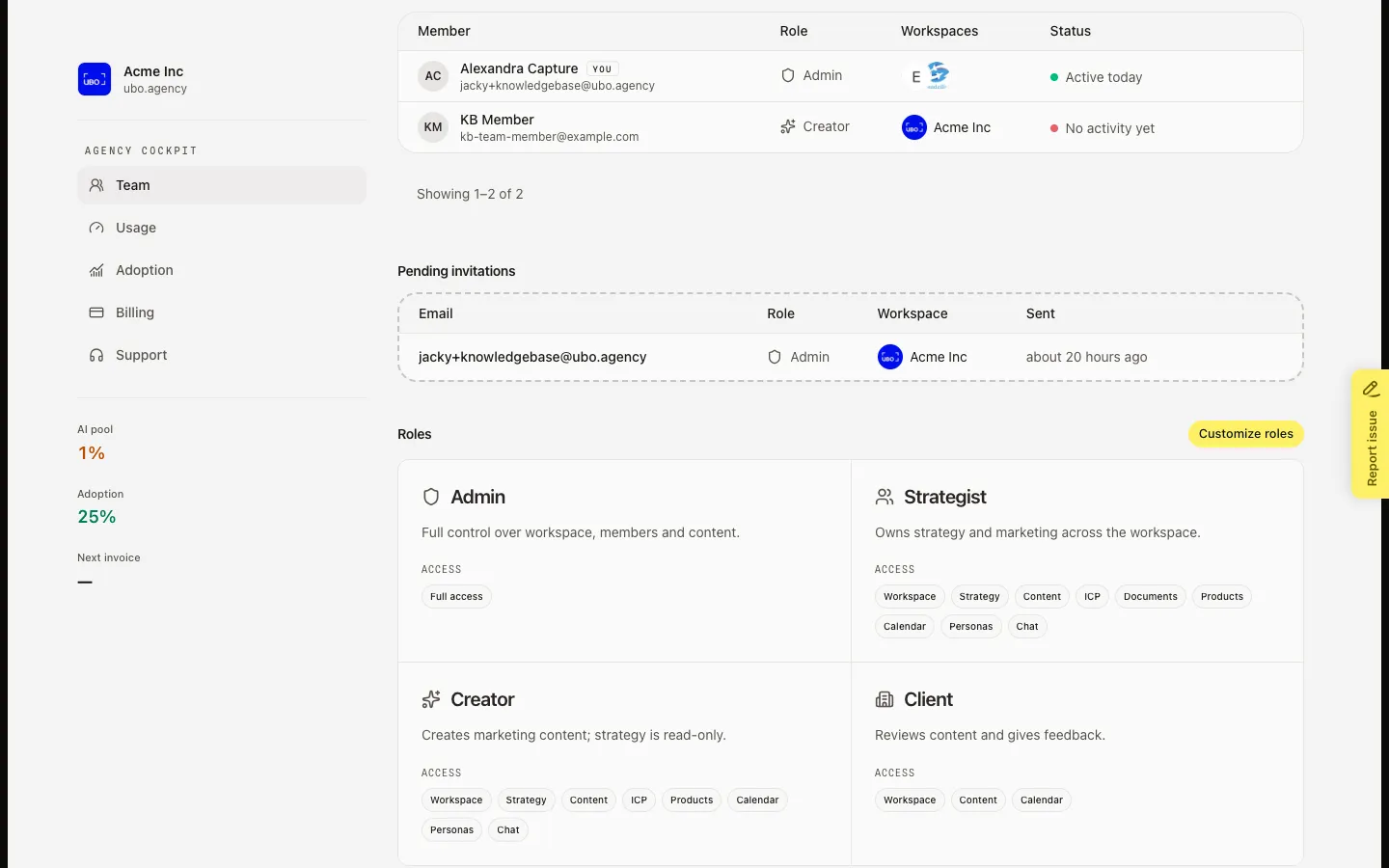This screenshot has width=1389, height=868.
Task: Click the Showing 1–2 of 2 text
Action: point(470,194)
